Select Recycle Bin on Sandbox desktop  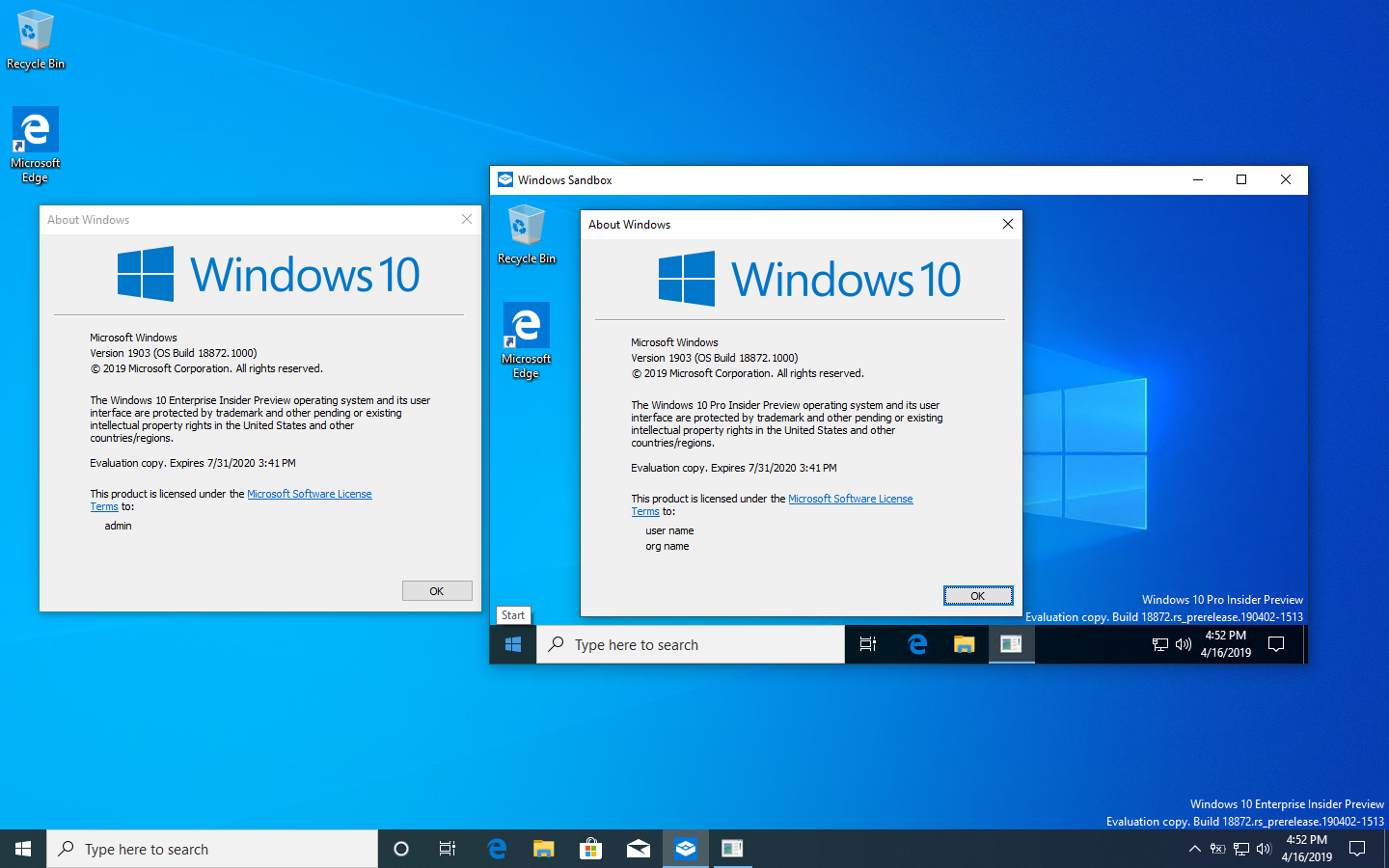[527, 234]
